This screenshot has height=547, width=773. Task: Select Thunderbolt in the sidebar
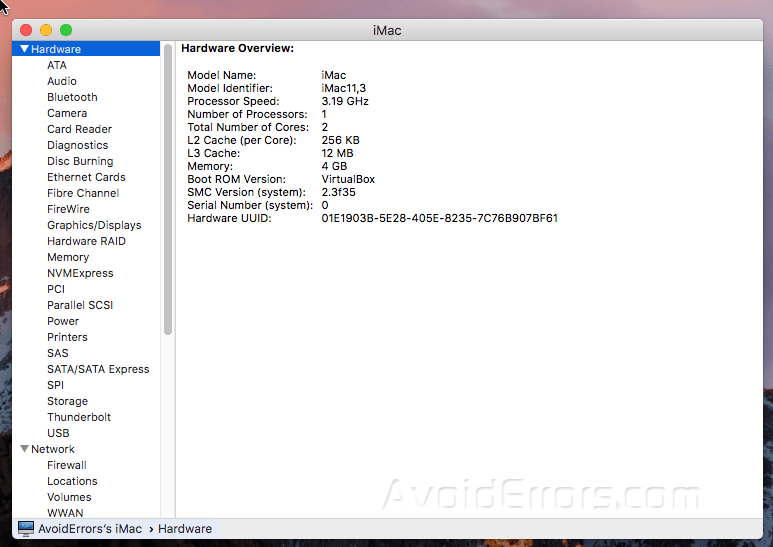79,417
